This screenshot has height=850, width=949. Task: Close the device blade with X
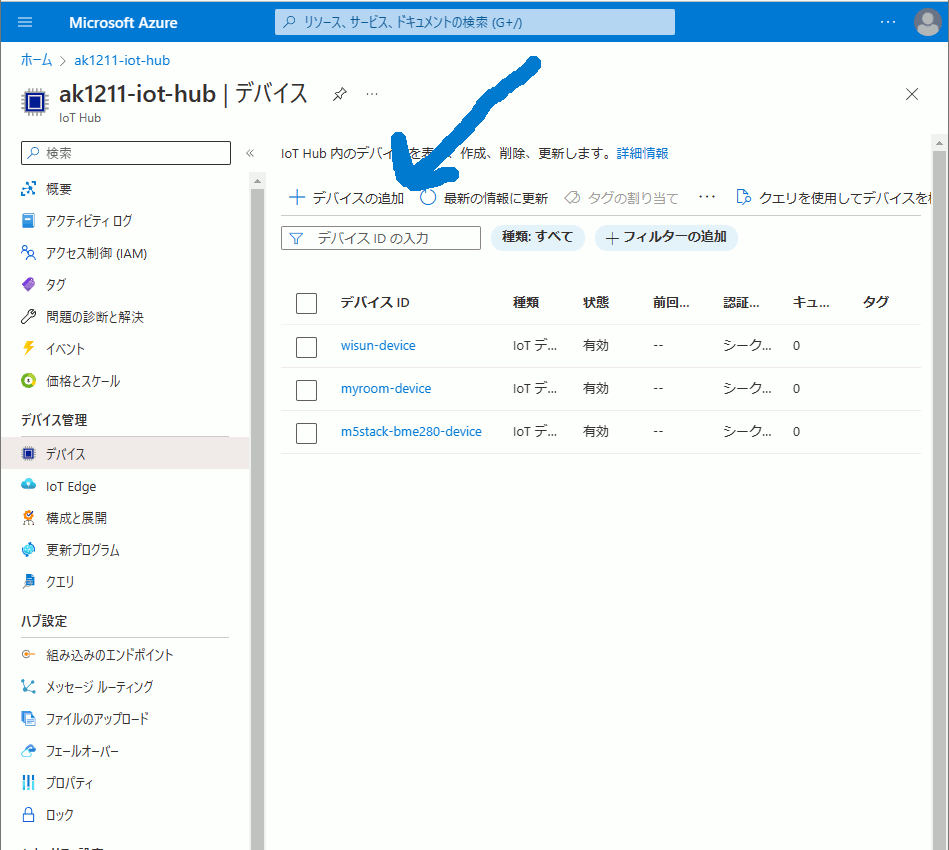pos(911,94)
